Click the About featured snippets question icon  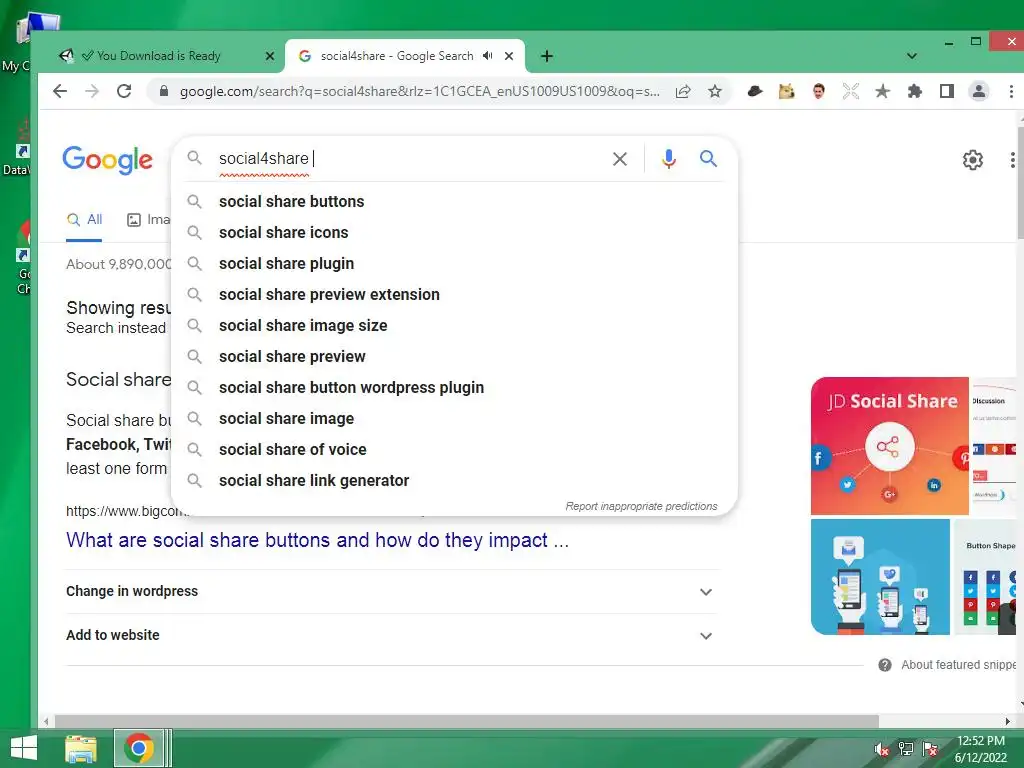pos(885,665)
